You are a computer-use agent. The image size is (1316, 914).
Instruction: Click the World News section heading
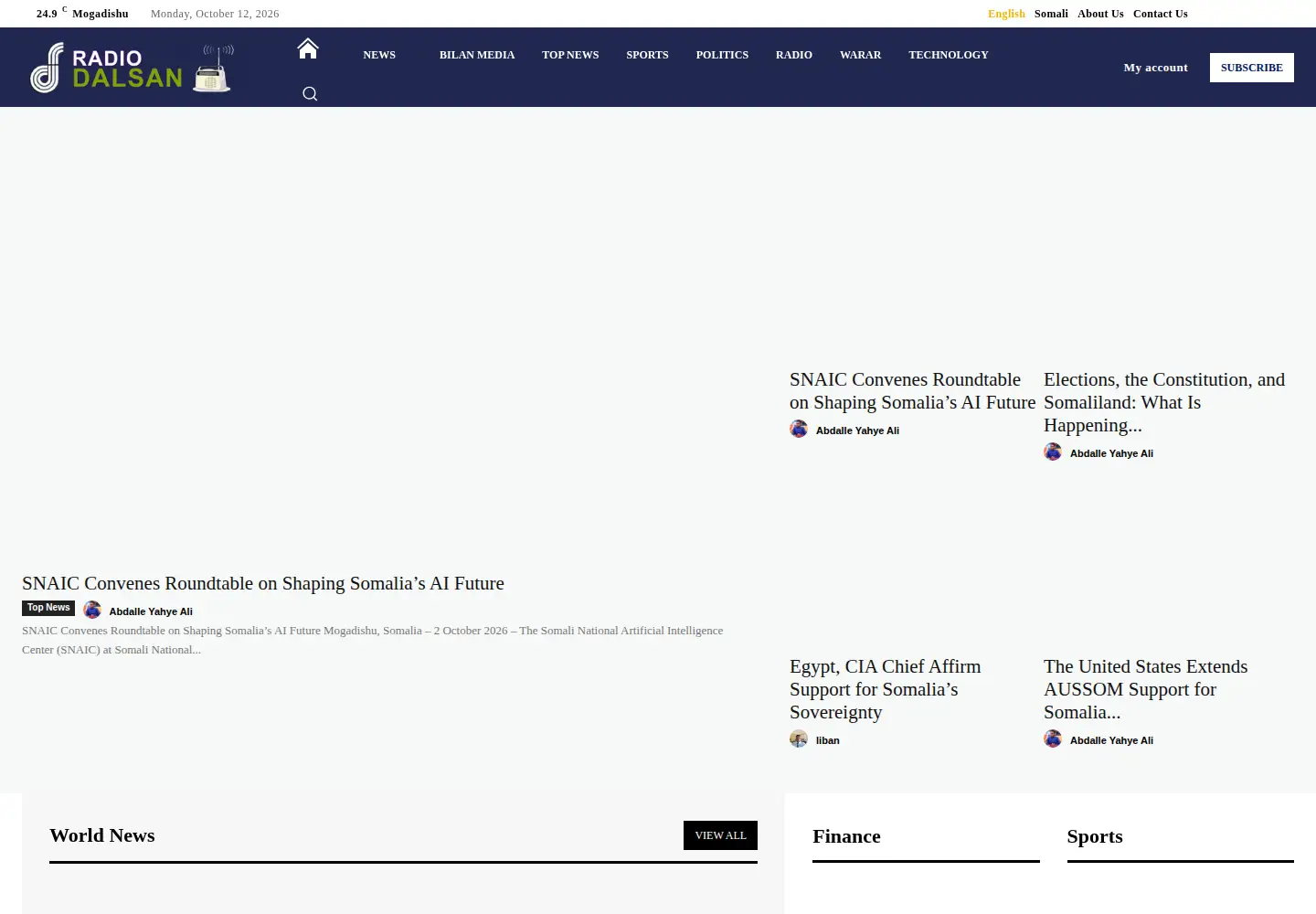pyautogui.click(x=102, y=835)
